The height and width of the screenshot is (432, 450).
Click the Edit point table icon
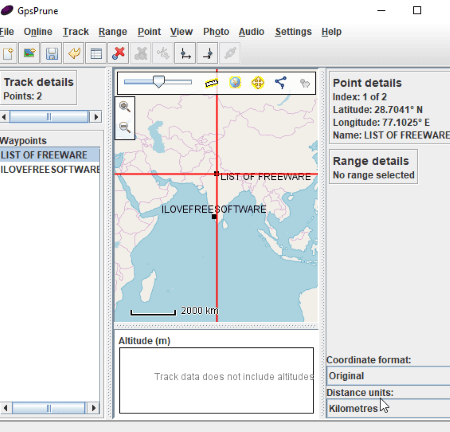tap(96, 53)
